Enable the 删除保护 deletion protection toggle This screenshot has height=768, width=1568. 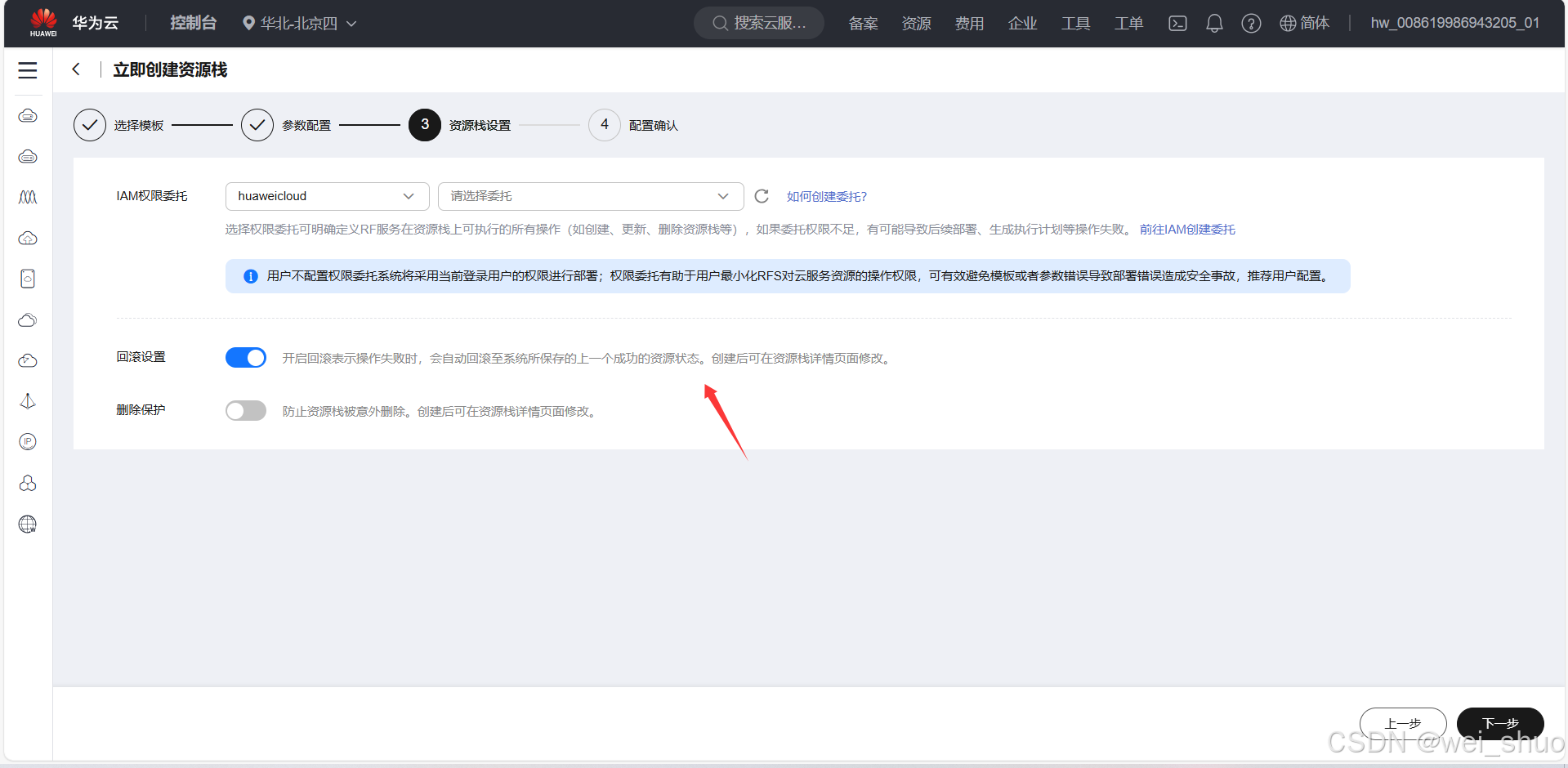[x=245, y=410]
